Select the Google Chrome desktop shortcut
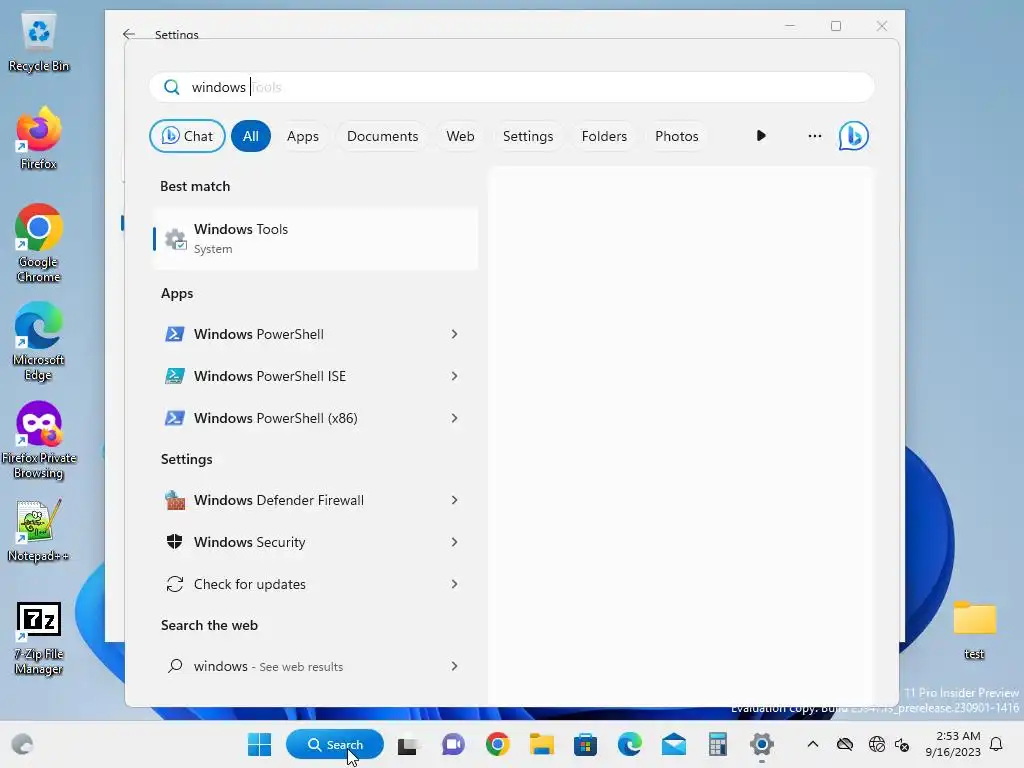1024x768 pixels. [x=39, y=244]
